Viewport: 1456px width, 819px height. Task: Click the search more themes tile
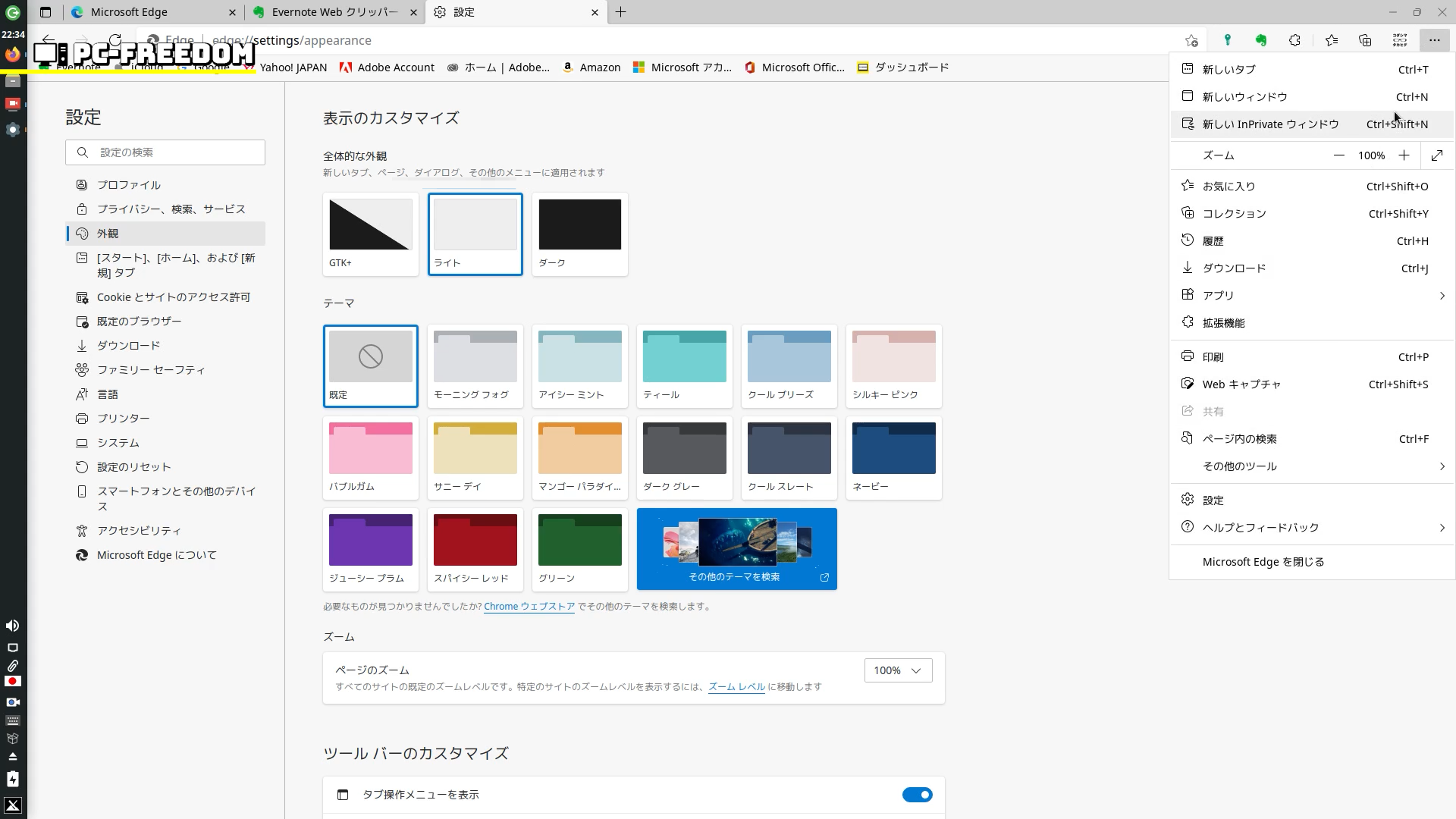tap(736, 549)
